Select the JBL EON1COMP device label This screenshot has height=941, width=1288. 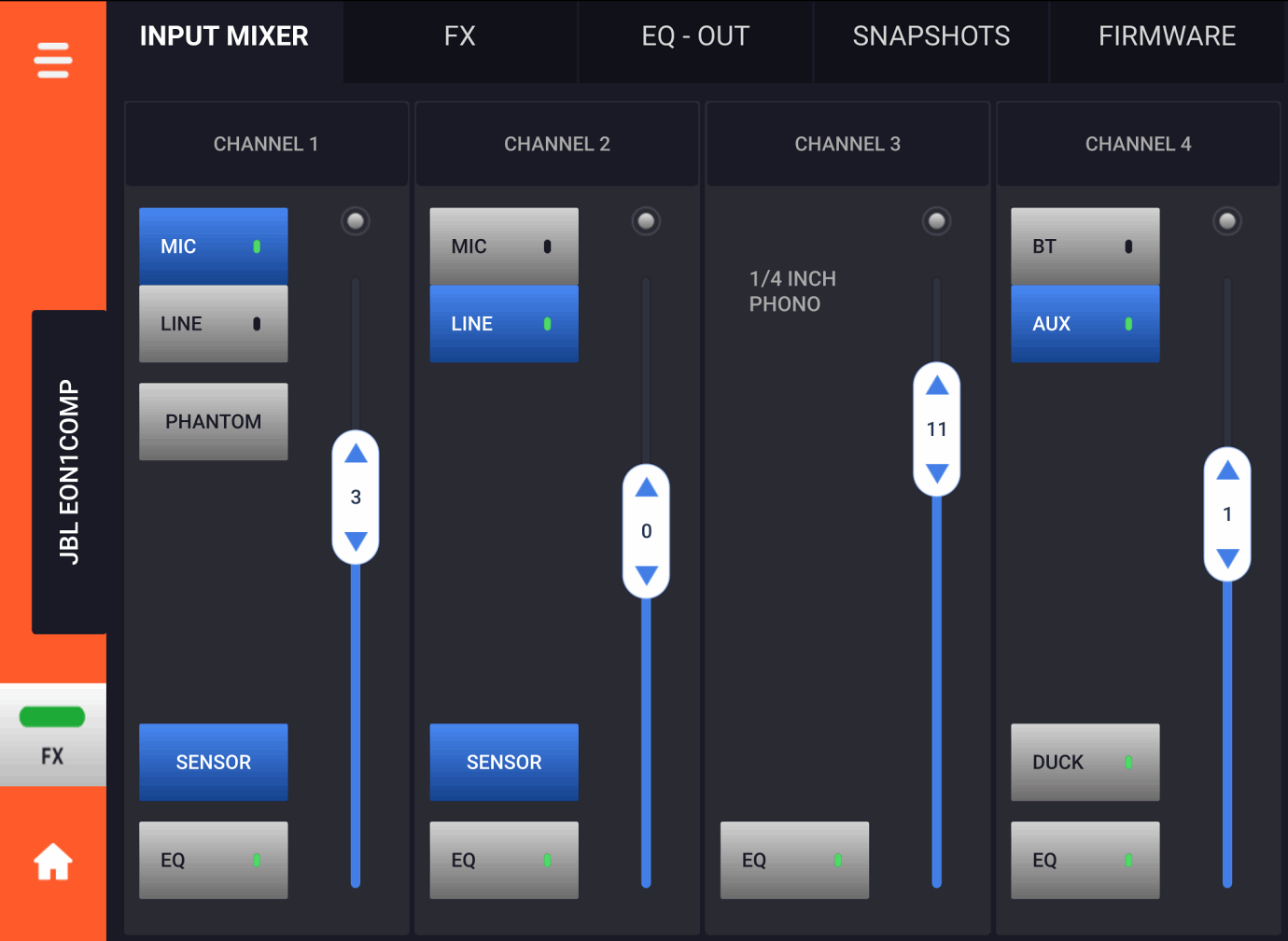69,471
